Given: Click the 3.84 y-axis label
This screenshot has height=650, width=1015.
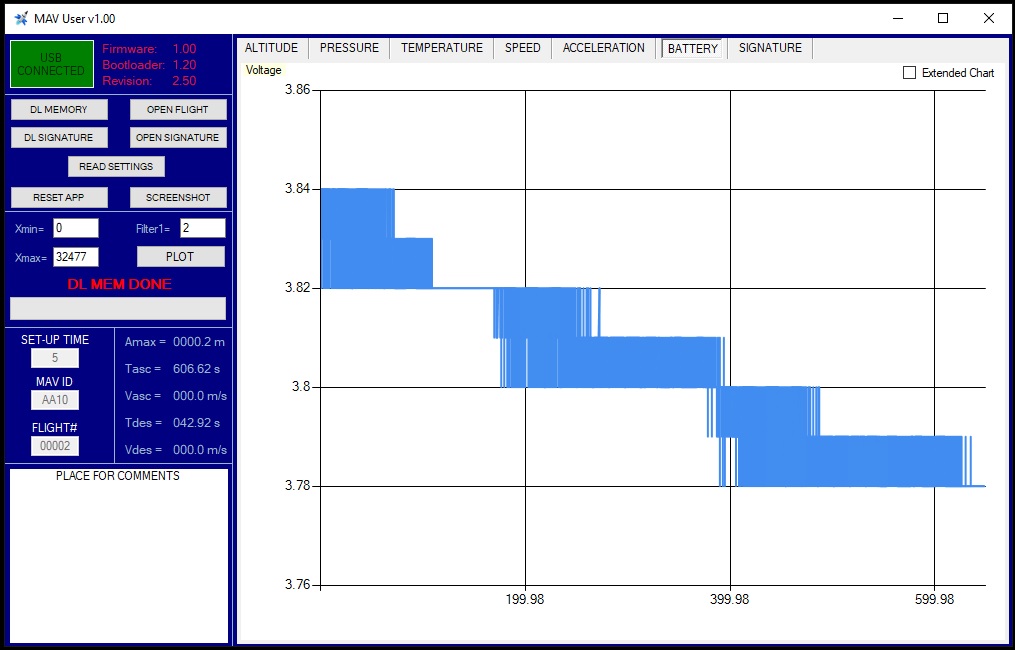Looking at the screenshot, I should (x=298, y=188).
